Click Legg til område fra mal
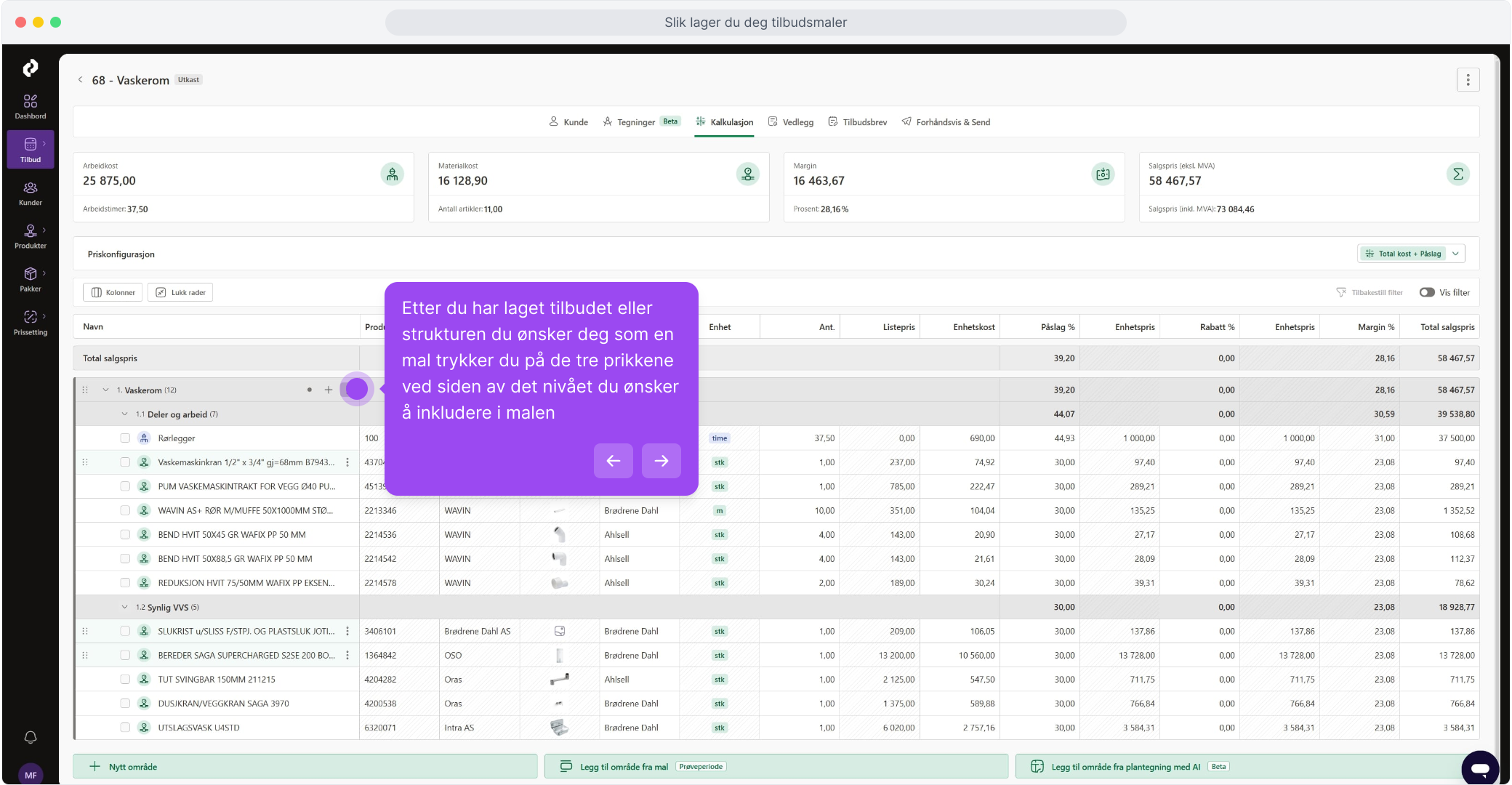The width and height of the screenshot is (1512, 785). pyautogui.click(x=776, y=767)
